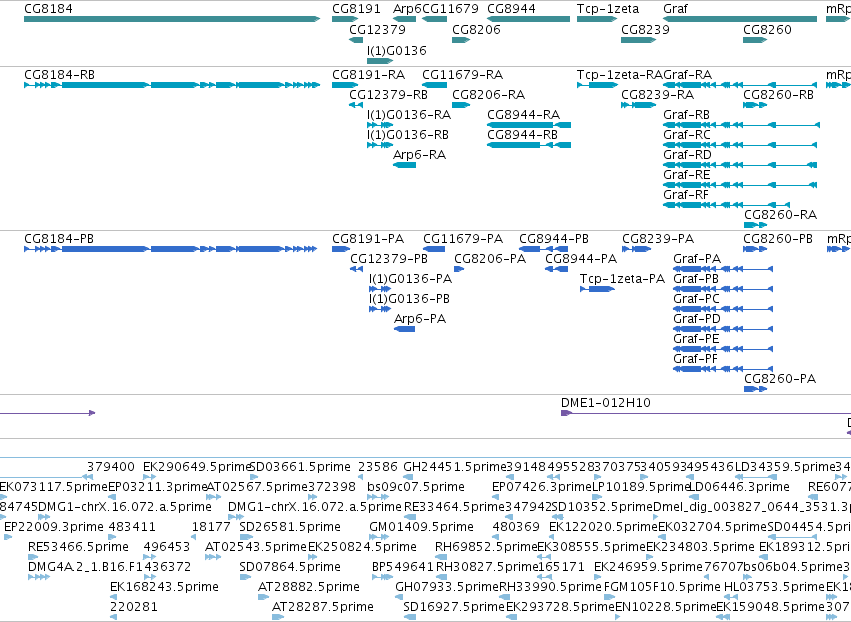The width and height of the screenshot is (851, 622).
Task: Click the Tcp-1zeta-RA transcript label
Action: pos(620,74)
